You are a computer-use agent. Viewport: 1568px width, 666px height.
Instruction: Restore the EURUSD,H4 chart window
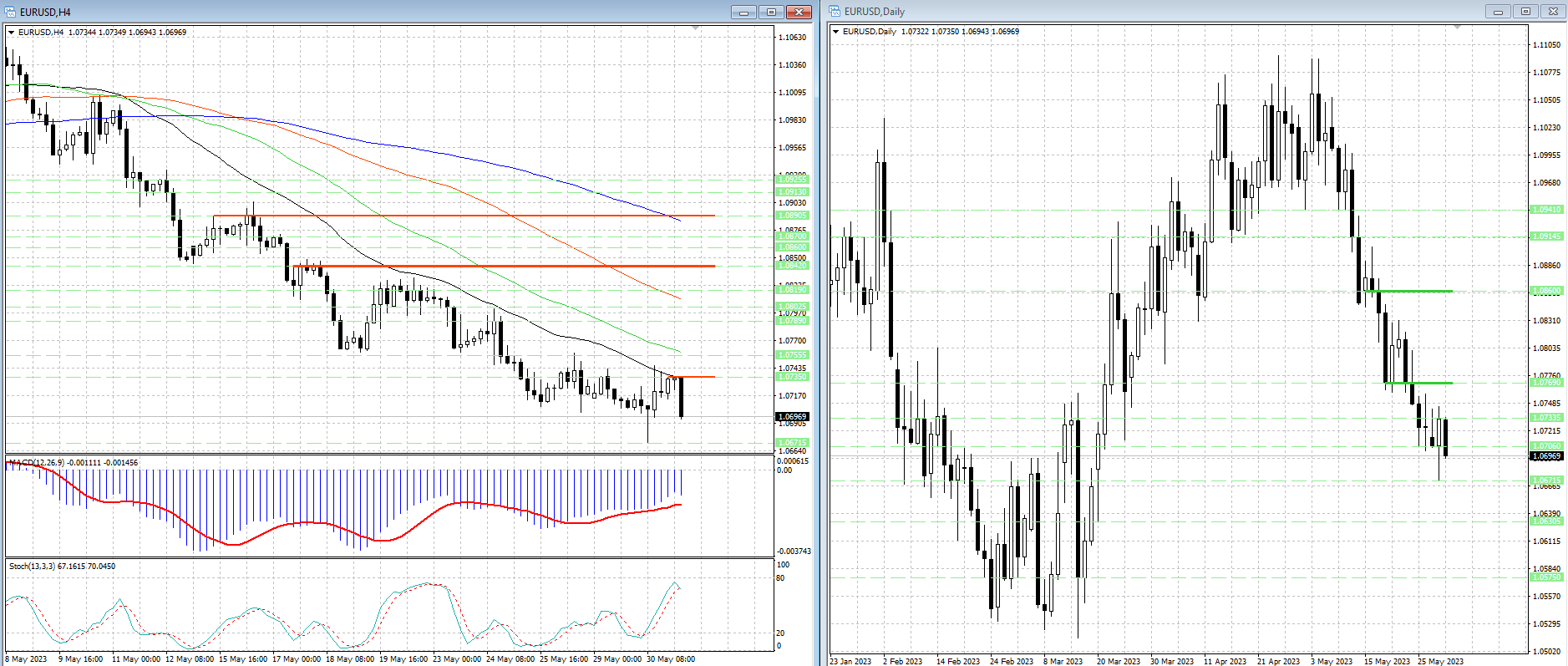pyautogui.click(x=771, y=12)
